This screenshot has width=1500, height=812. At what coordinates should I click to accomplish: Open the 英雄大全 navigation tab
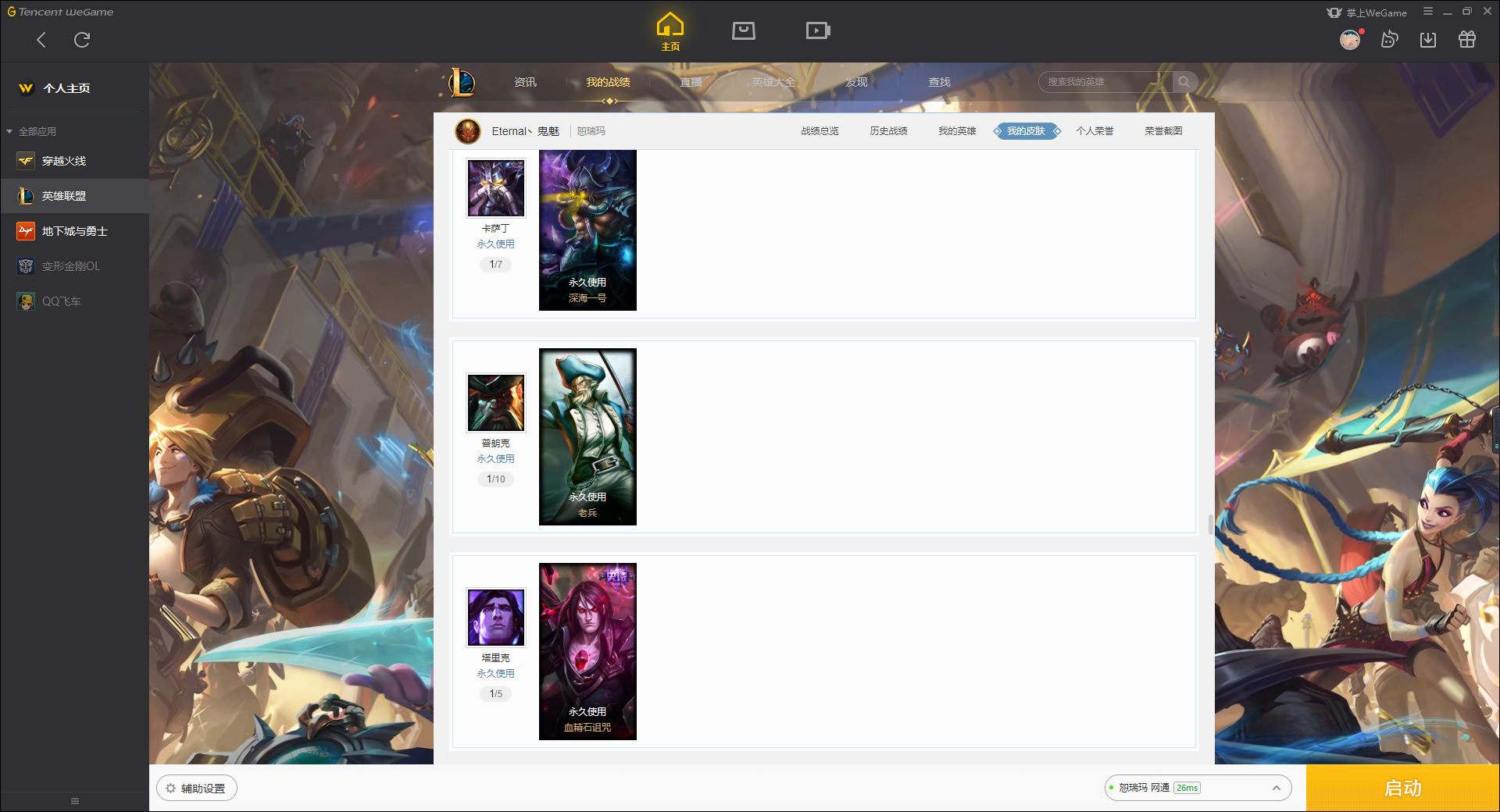(773, 82)
